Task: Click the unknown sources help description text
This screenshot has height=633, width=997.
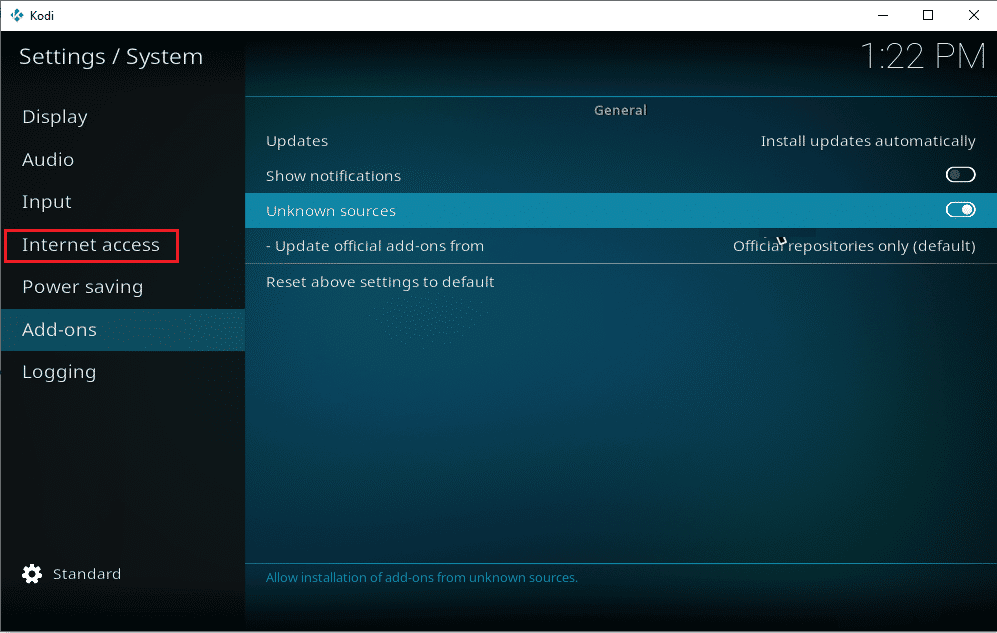Action: (422, 578)
